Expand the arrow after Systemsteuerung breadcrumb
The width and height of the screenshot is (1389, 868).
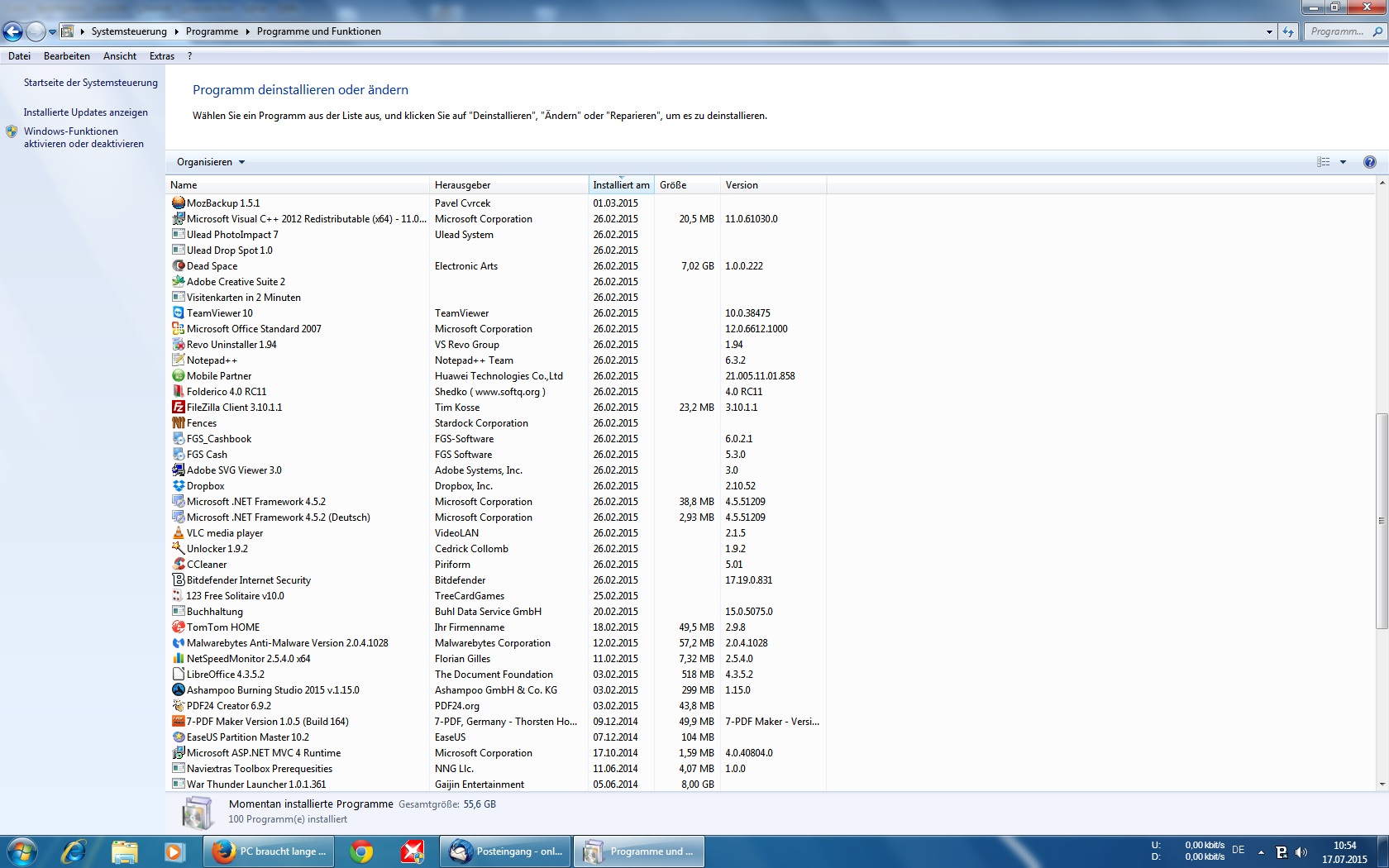coord(176,31)
